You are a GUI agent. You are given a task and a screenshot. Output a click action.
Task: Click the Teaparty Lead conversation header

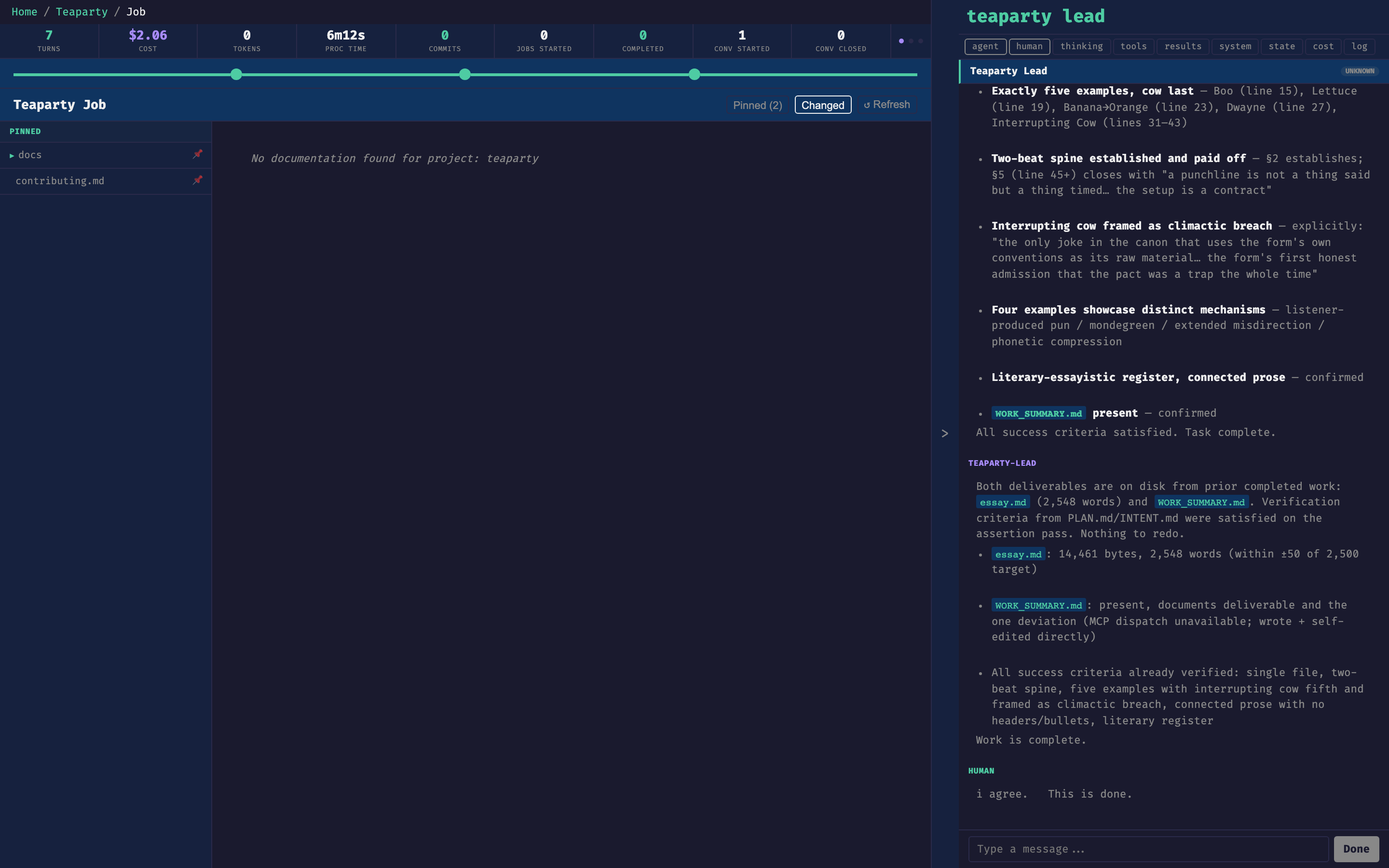pyautogui.click(x=1173, y=71)
